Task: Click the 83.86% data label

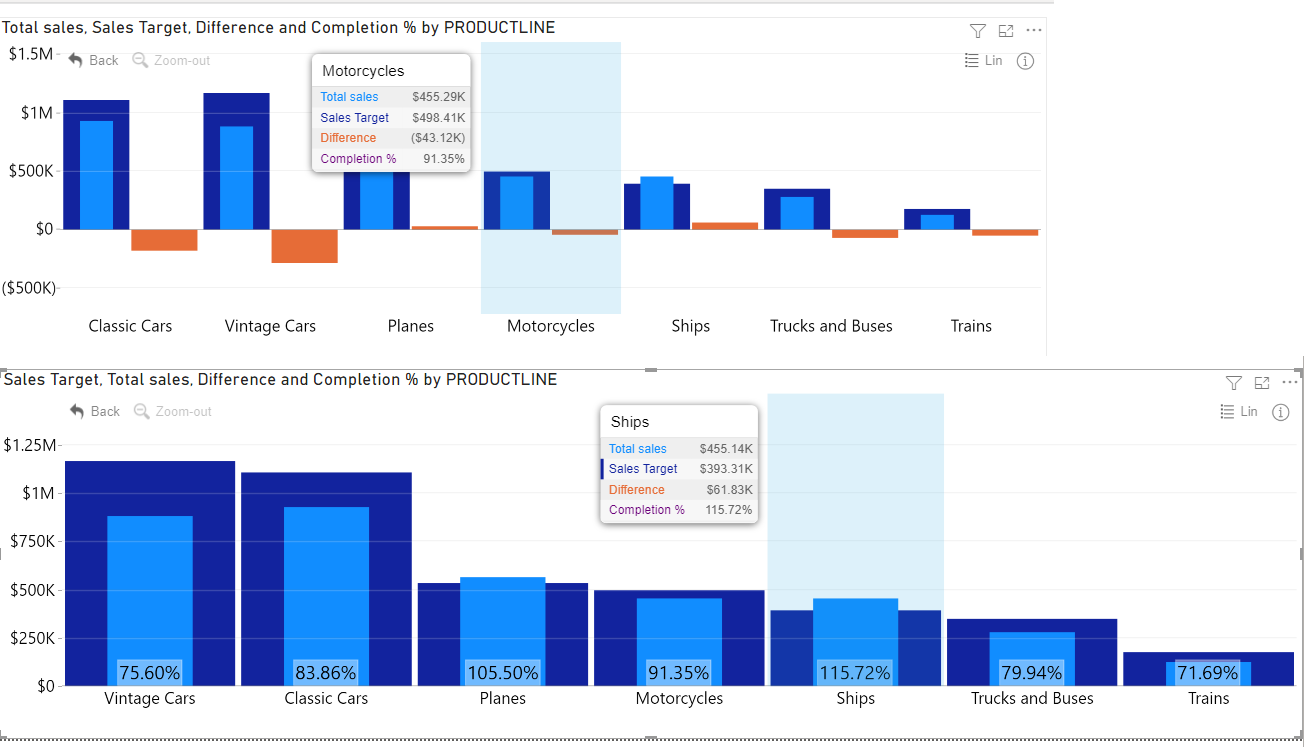Action: tap(326, 673)
